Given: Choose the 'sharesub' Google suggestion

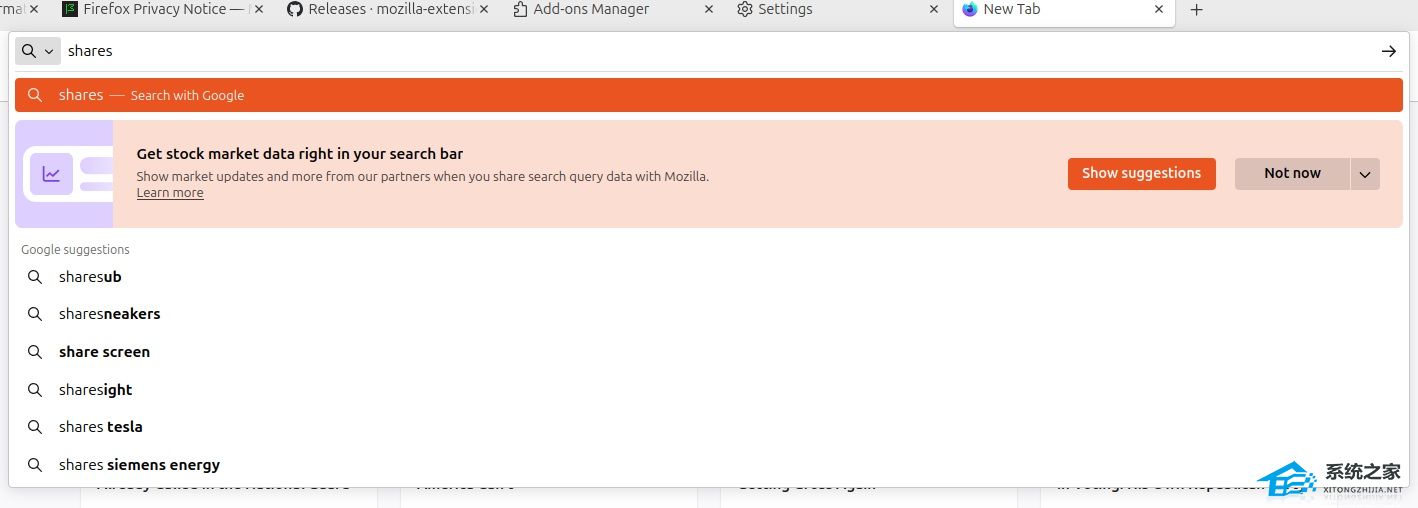Looking at the screenshot, I should coord(90,277).
